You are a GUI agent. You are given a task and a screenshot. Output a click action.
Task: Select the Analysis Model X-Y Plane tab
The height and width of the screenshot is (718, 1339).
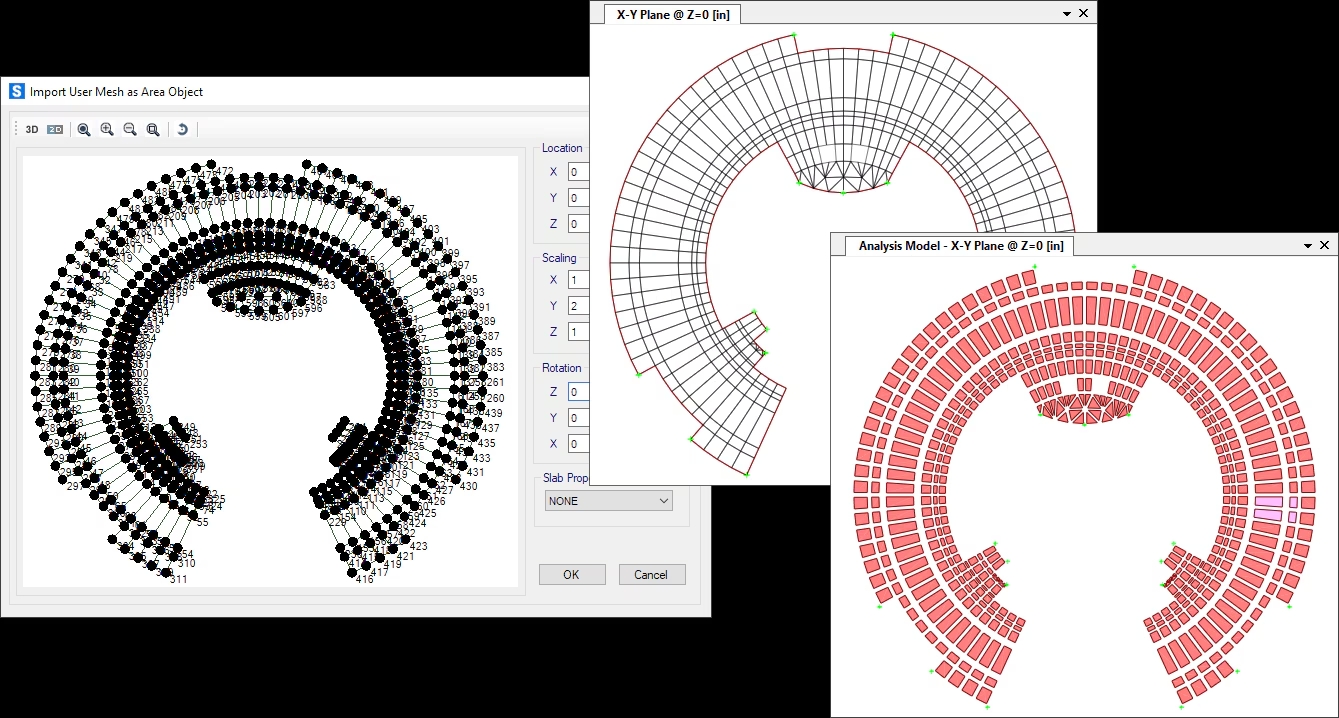[959, 246]
